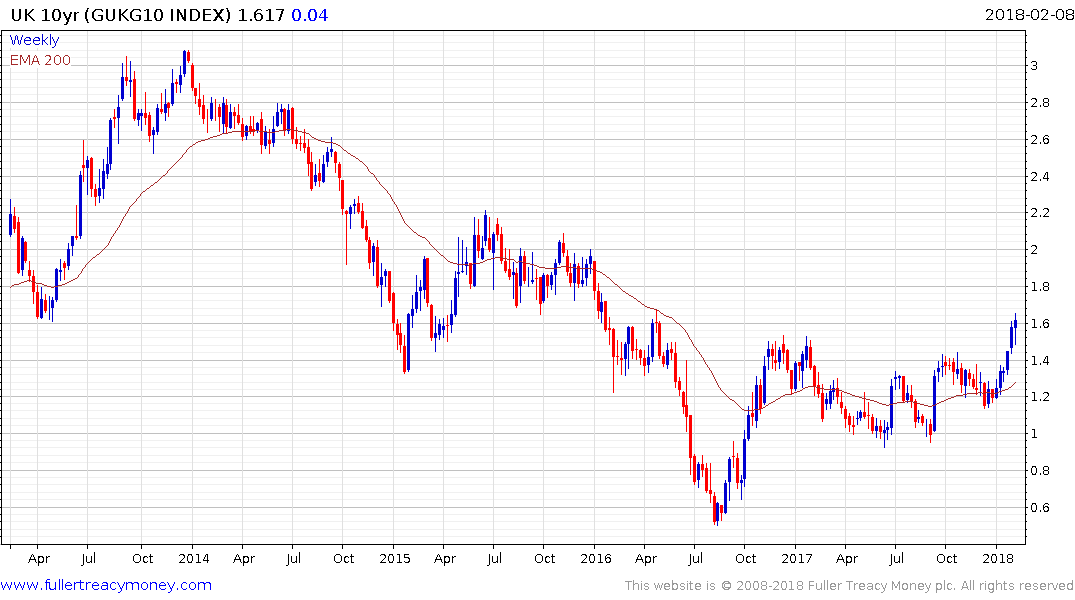Select the 'EMA 200' legend label
Image resolution: width=1075 pixels, height=600 pixels.
40,60
